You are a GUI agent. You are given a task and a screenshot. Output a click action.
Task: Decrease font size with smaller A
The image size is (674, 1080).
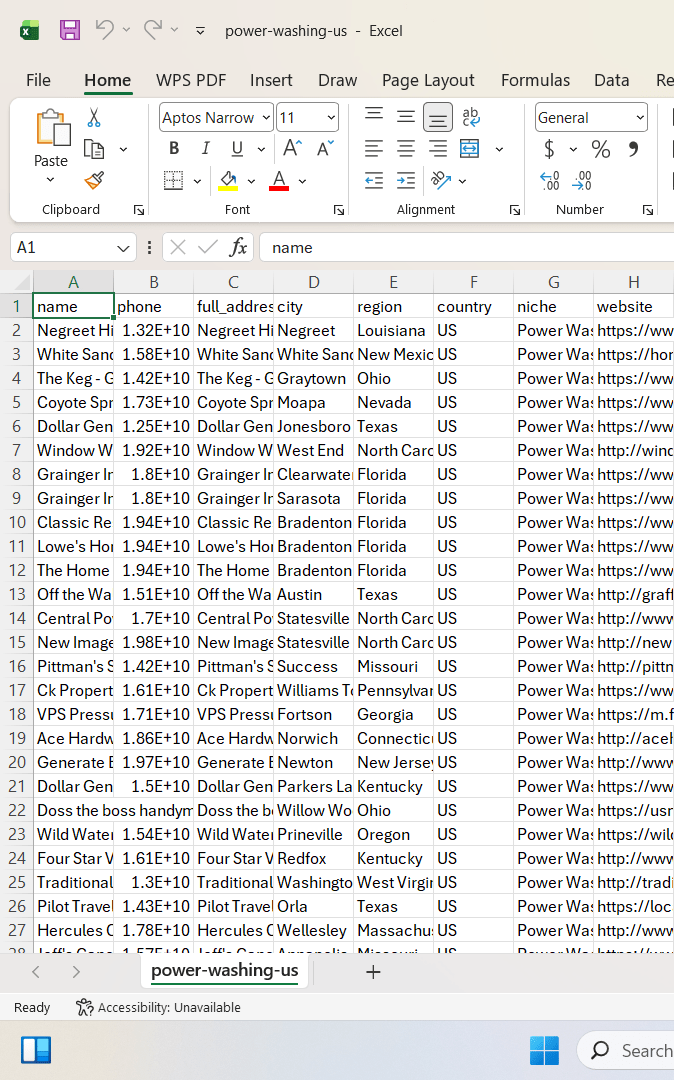(325, 149)
